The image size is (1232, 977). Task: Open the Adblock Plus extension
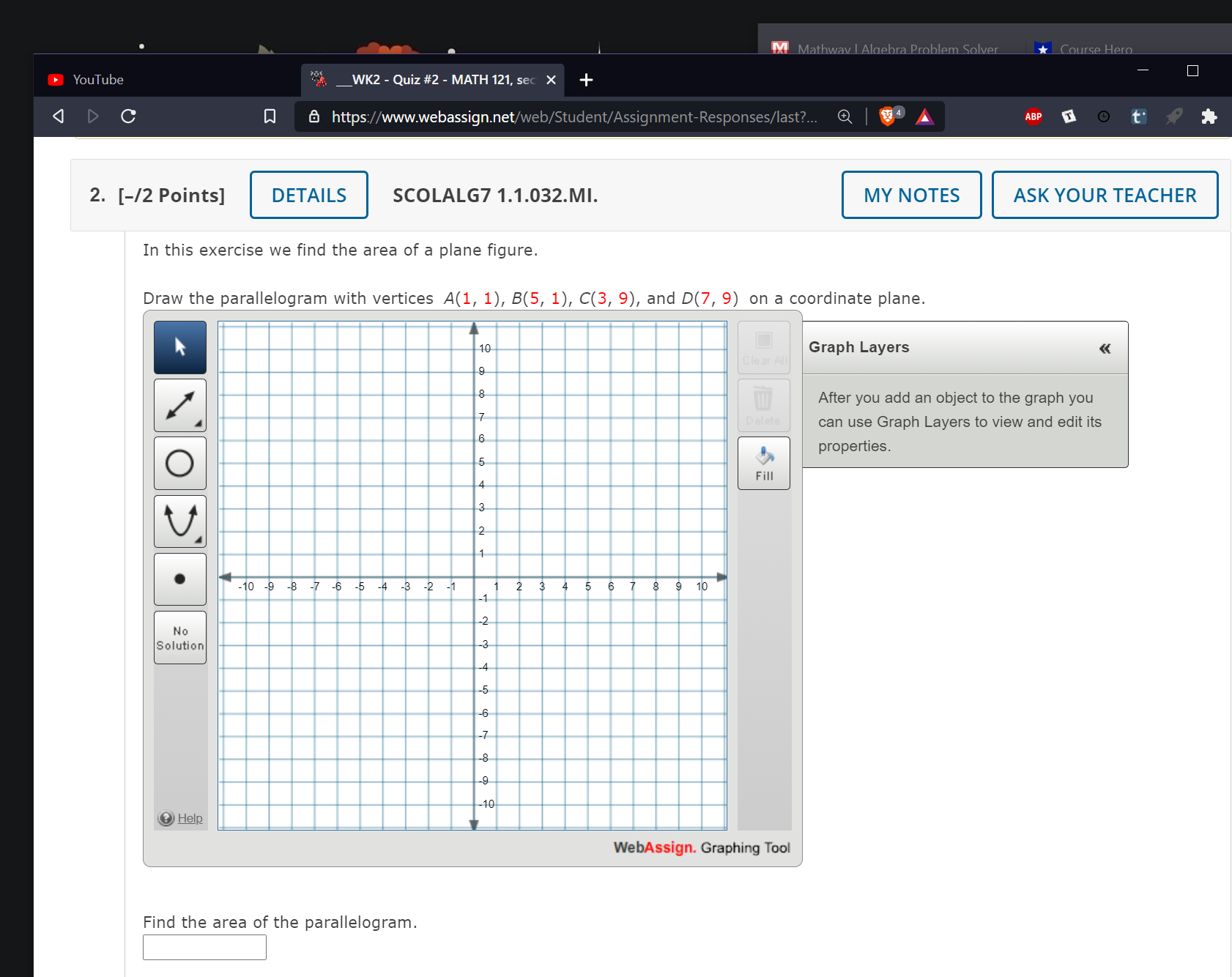[1034, 116]
